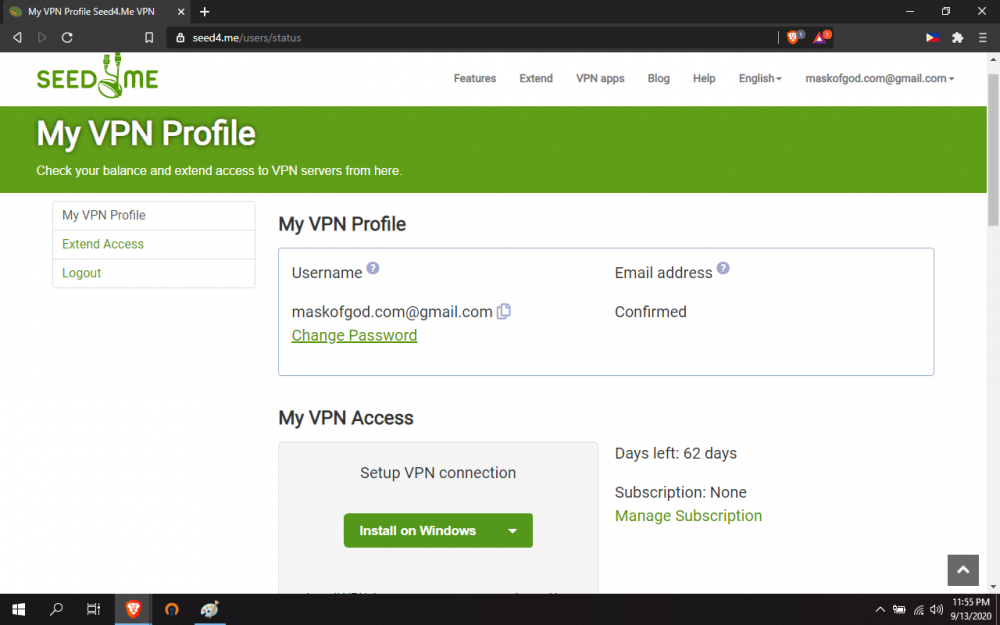Image resolution: width=1000 pixels, height=625 pixels.
Task: Click the Change Password link
Action: tap(354, 335)
